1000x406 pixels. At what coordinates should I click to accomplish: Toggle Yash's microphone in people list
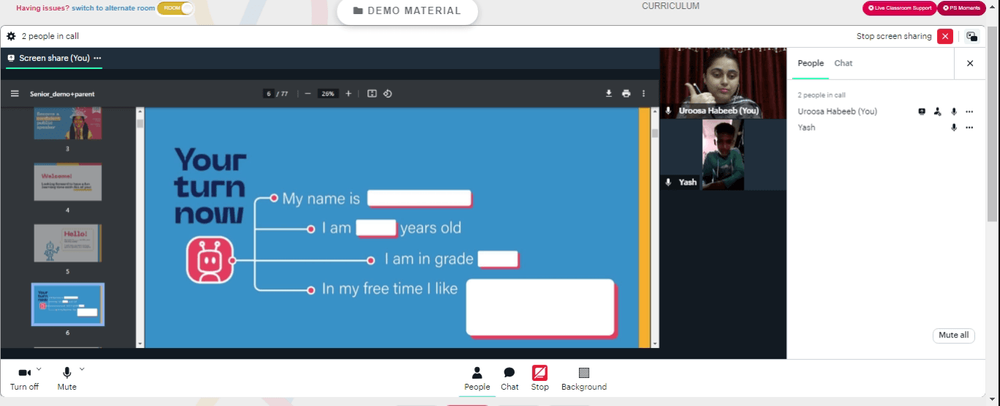click(954, 127)
